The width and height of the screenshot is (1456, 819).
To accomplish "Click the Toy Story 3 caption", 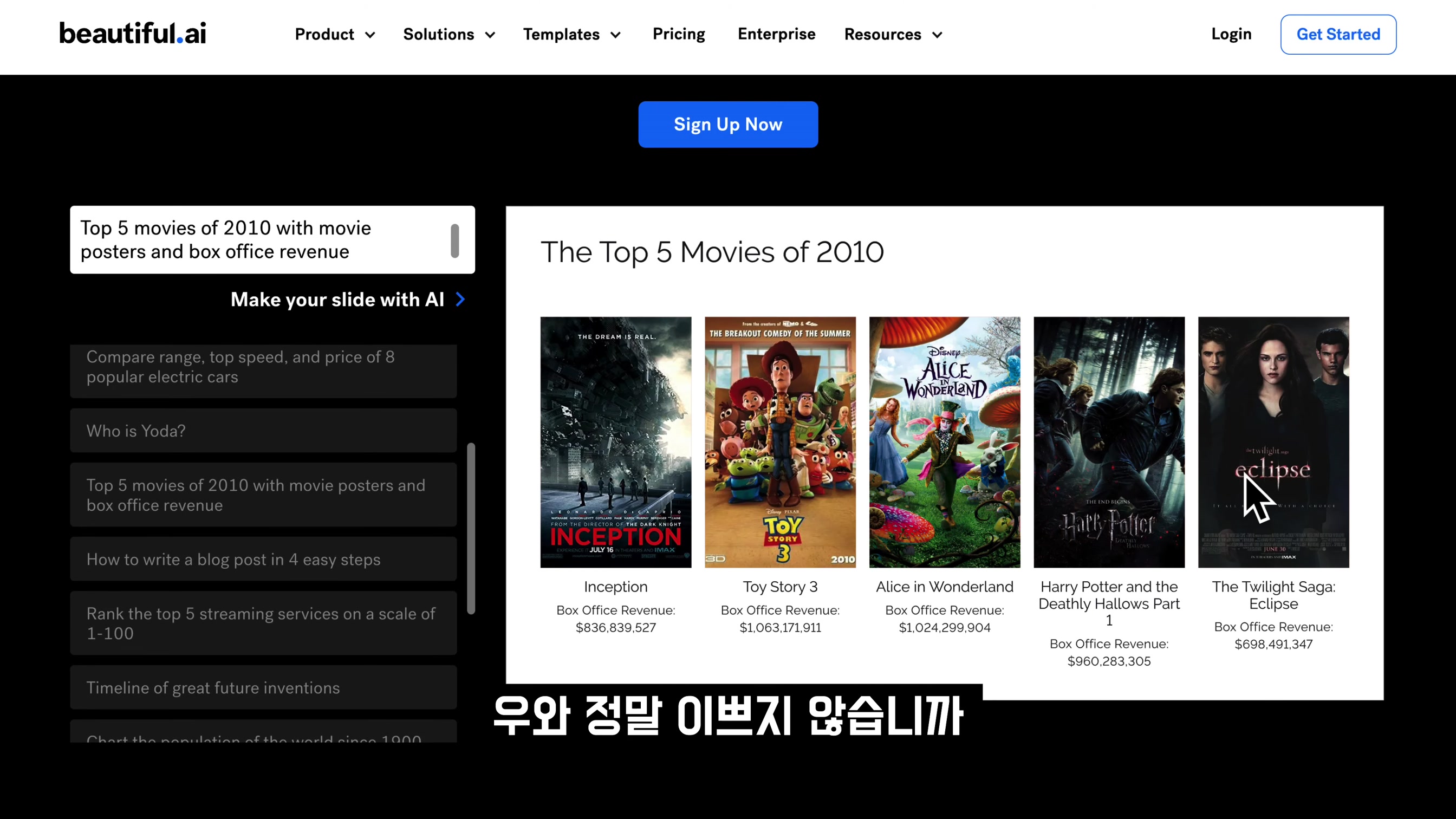I will pos(780,587).
